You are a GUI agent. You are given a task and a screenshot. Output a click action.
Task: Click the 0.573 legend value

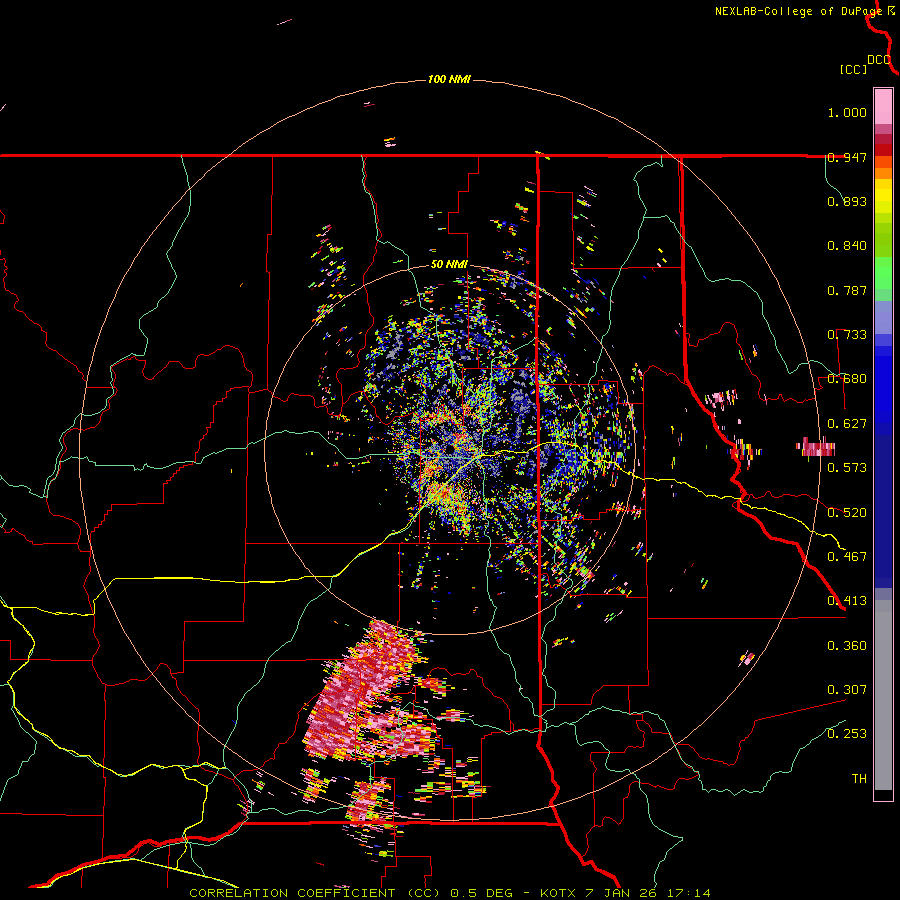coord(847,468)
